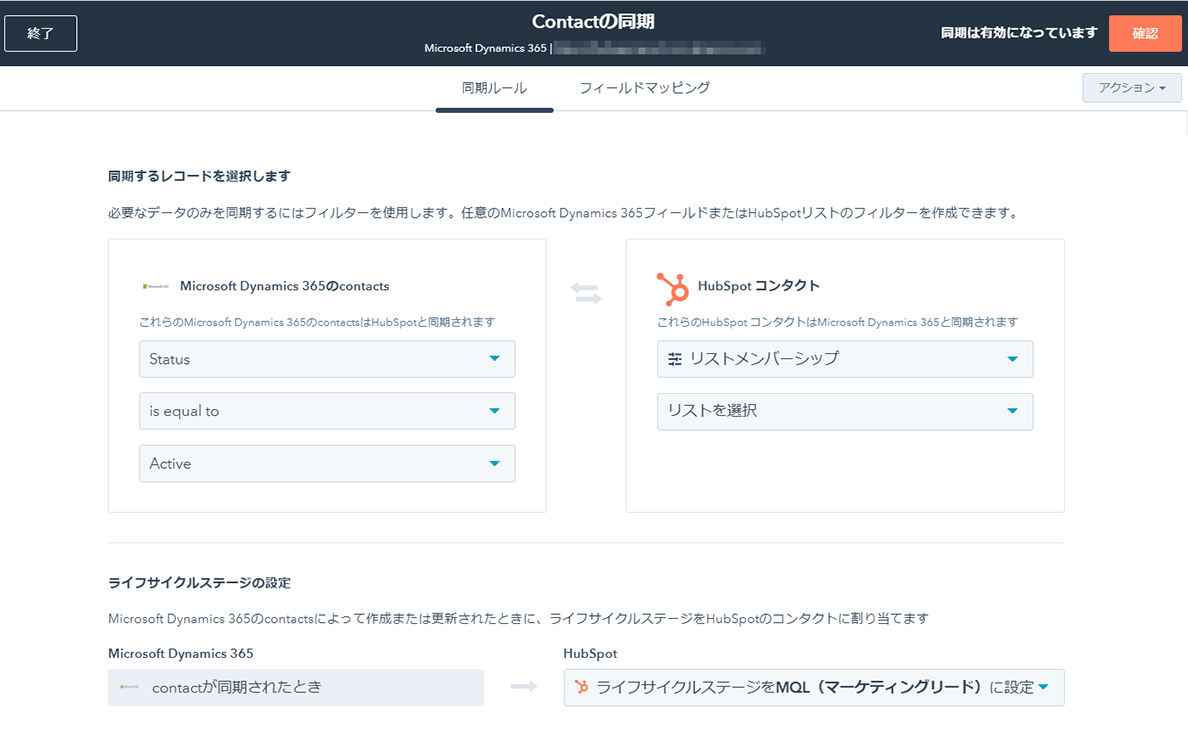Screen dimensions: 1188x736
Task: Click the Microsoft icon in contactが同期されたとき field
Action: [x=130, y=687]
